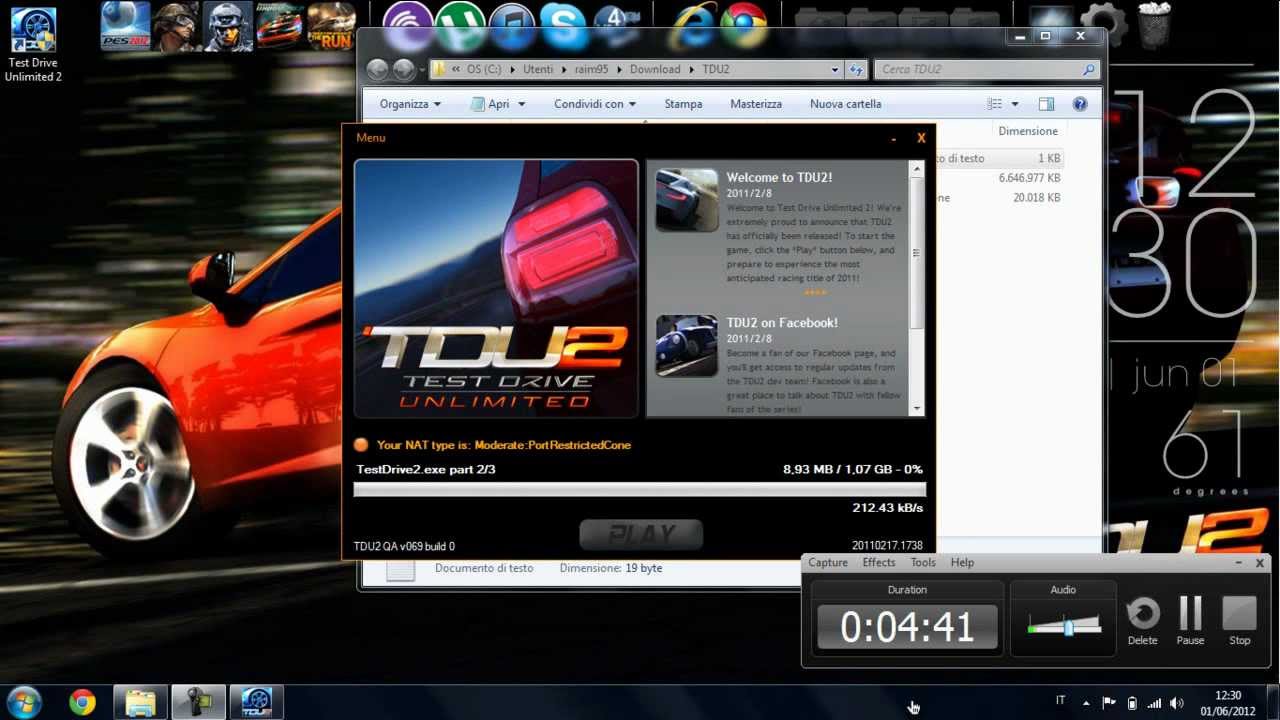Click the volume speaker tray icon

click(1177, 703)
